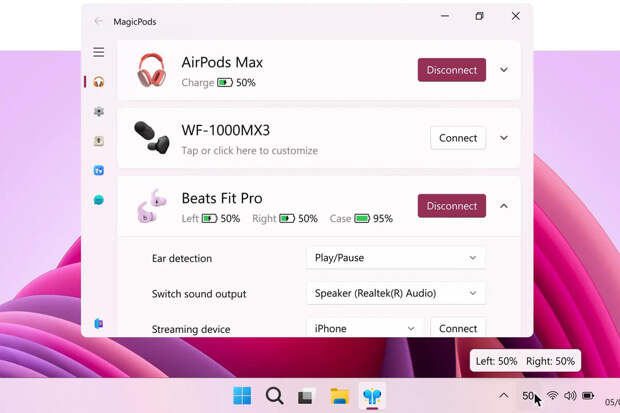The image size is (620, 413).
Task: Connect the WF-1000MX3 earbuds
Action: point(458,138)
